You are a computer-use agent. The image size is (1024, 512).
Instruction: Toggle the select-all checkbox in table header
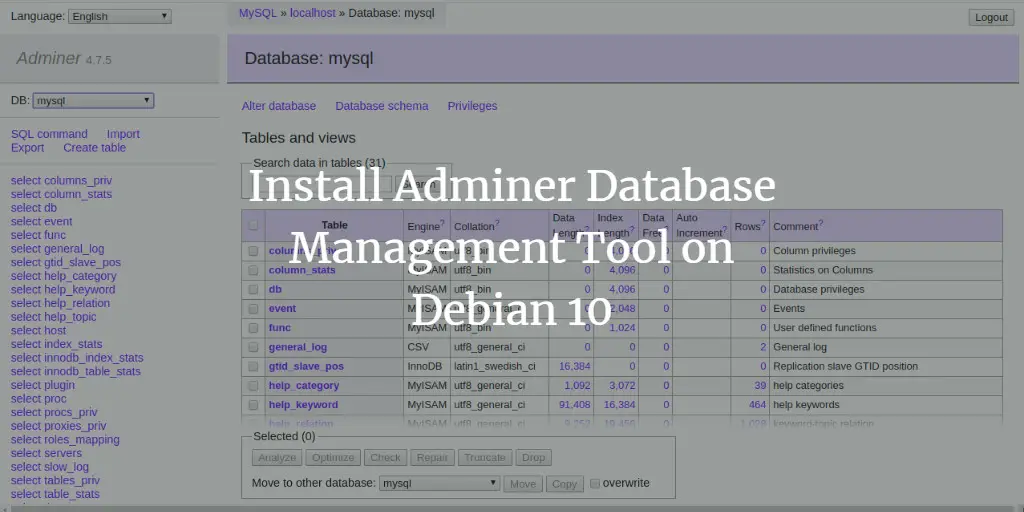coord(253,225)
